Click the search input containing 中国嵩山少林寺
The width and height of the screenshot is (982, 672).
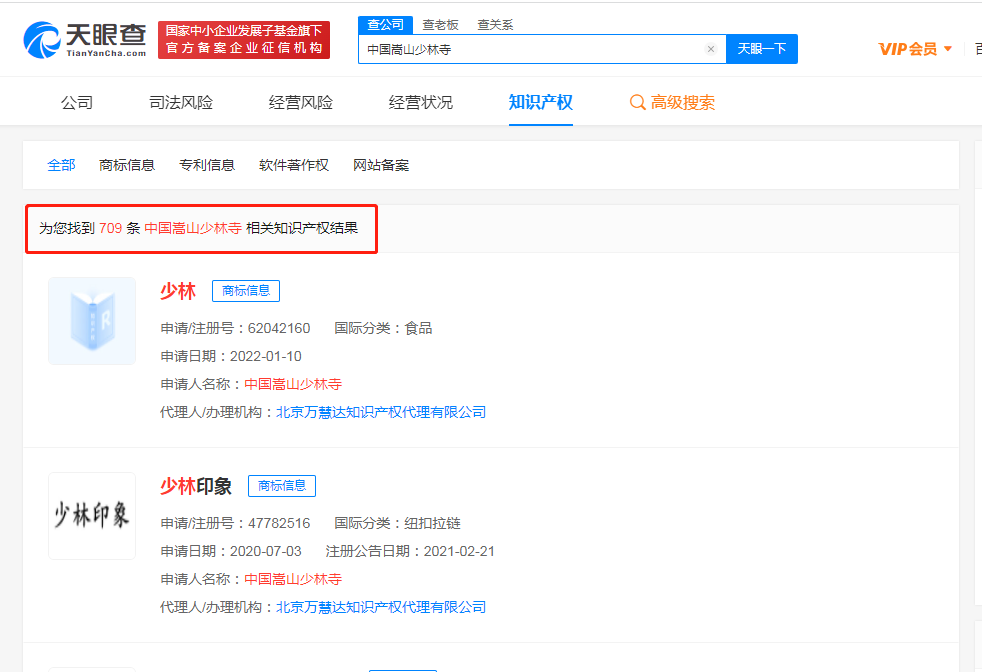(x=542, y=49)
